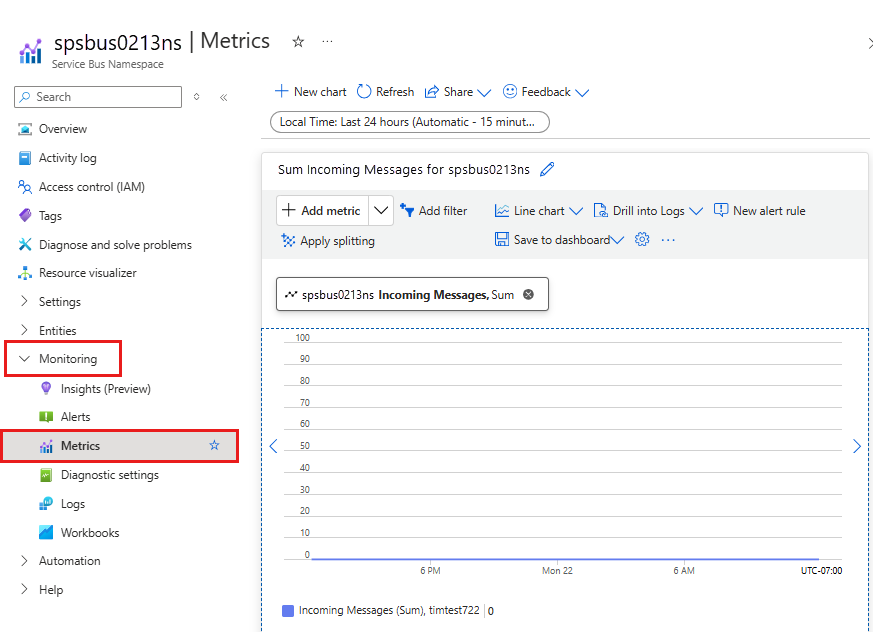Click Apply splitting
Image resolution: width=873 pixels, height=632 pixels.
[328, 241]
